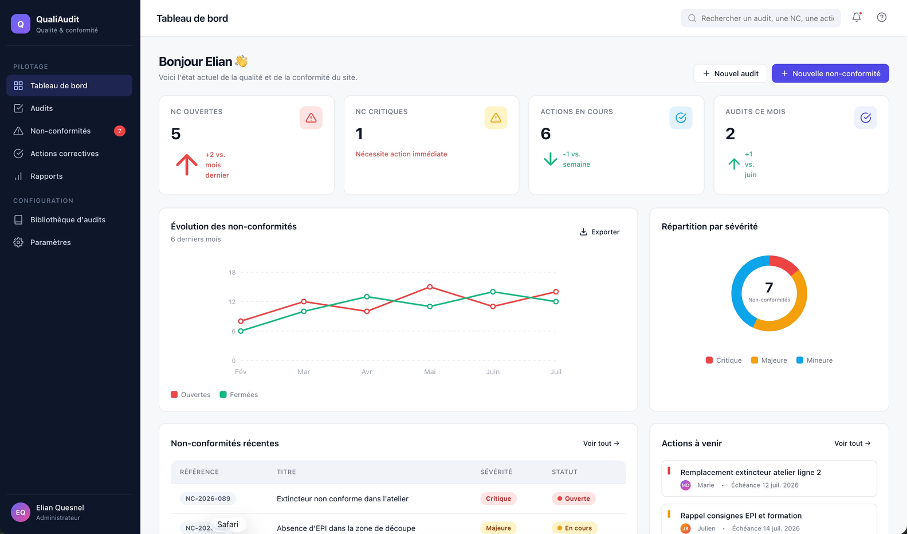The width and height of the screenshot is (908, 534).
Task: Click the En cours status badge
Action: 574,528
